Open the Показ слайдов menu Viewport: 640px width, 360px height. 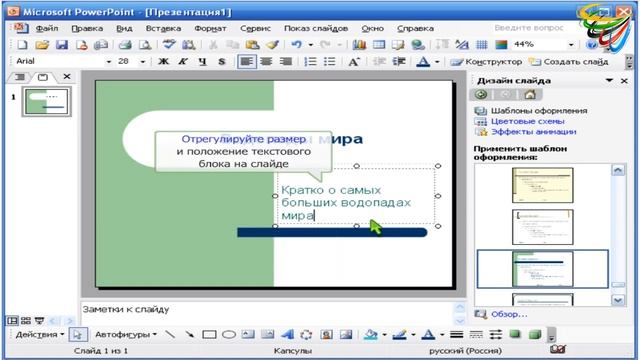(x=316, y=28)
